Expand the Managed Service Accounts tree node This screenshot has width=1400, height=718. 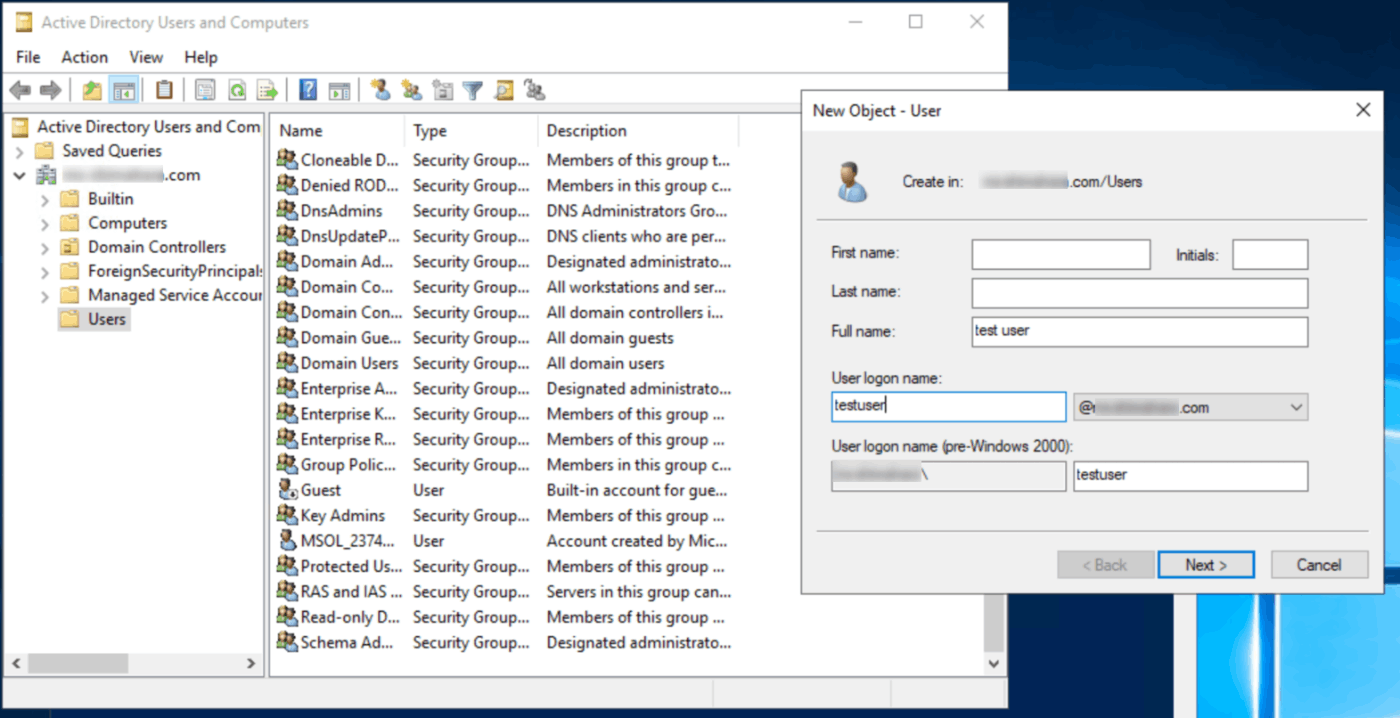tap(45, 295)
